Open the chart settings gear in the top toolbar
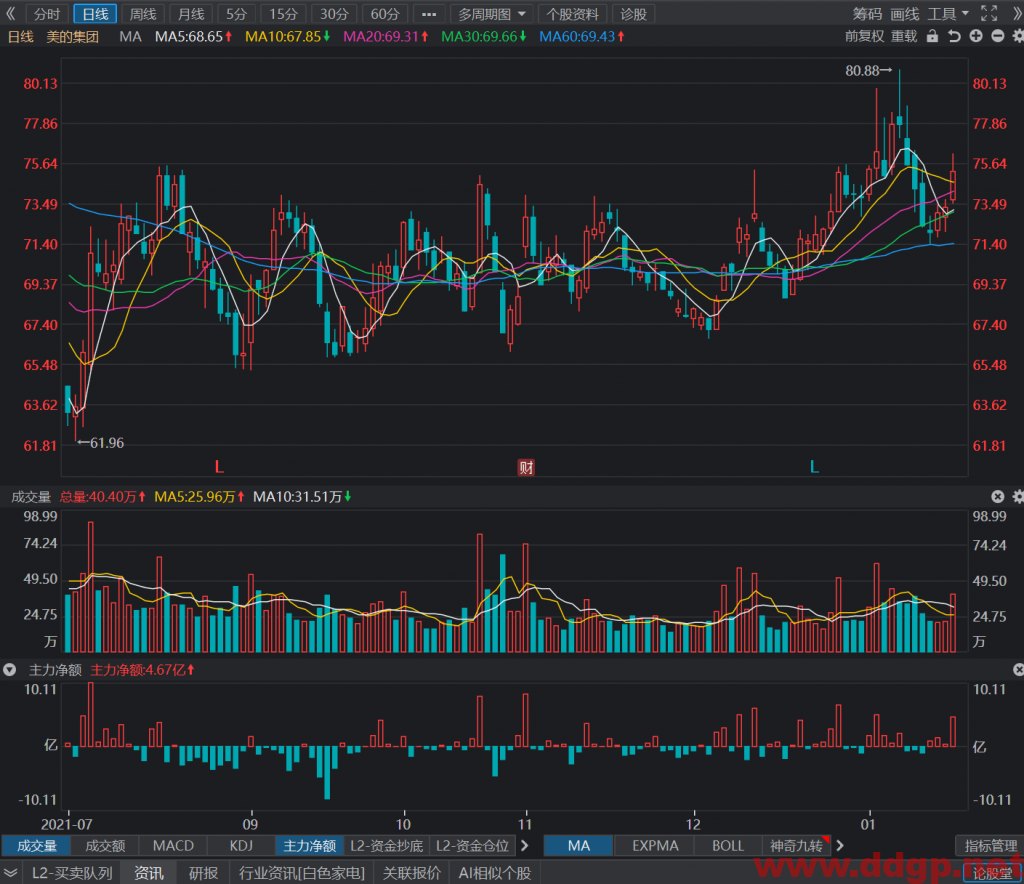Viewport: 1024px width, 884px height. point(1018,37)
